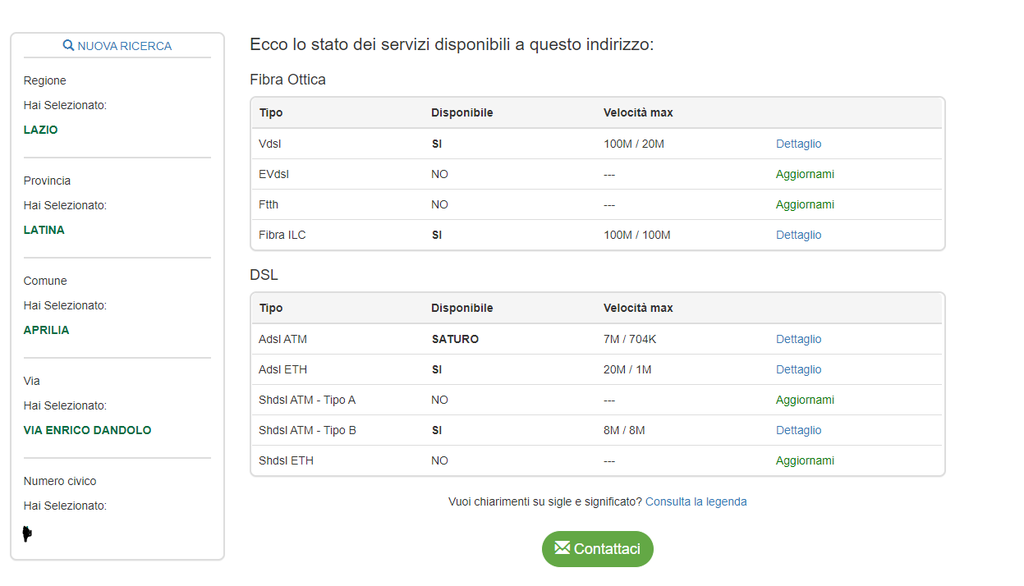Select the LAZIO region value
This screenshot has width=1024, height=586.
[41, 130]
